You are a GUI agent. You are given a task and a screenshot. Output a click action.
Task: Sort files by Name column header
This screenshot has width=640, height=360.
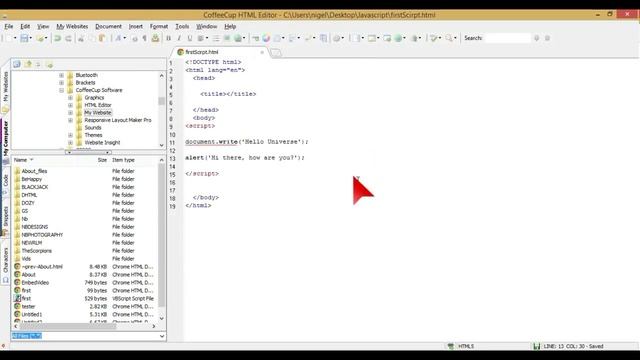tap(20, 160)
